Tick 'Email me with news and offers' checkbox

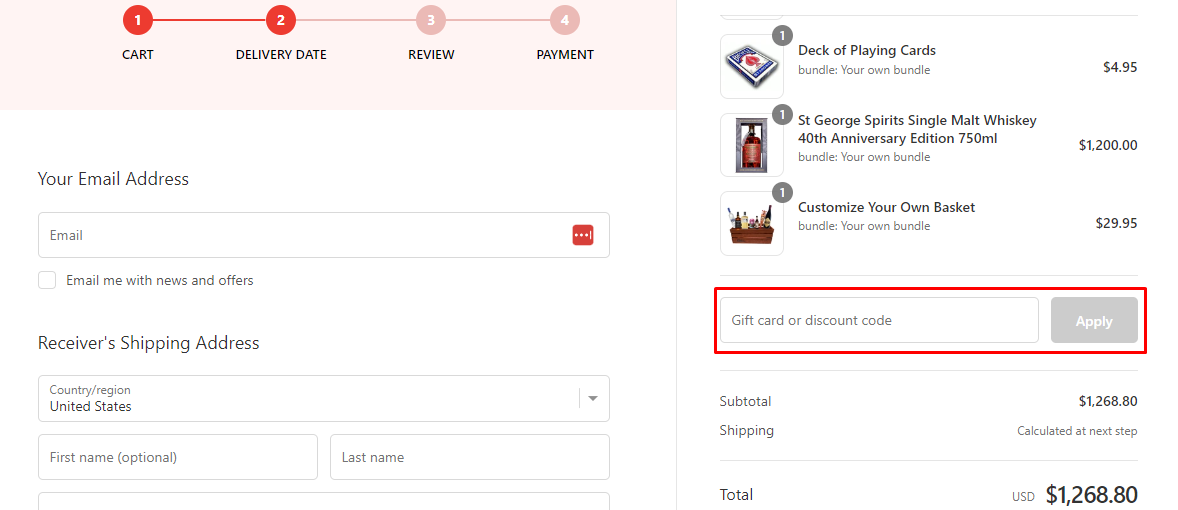[x=47, y=280]
